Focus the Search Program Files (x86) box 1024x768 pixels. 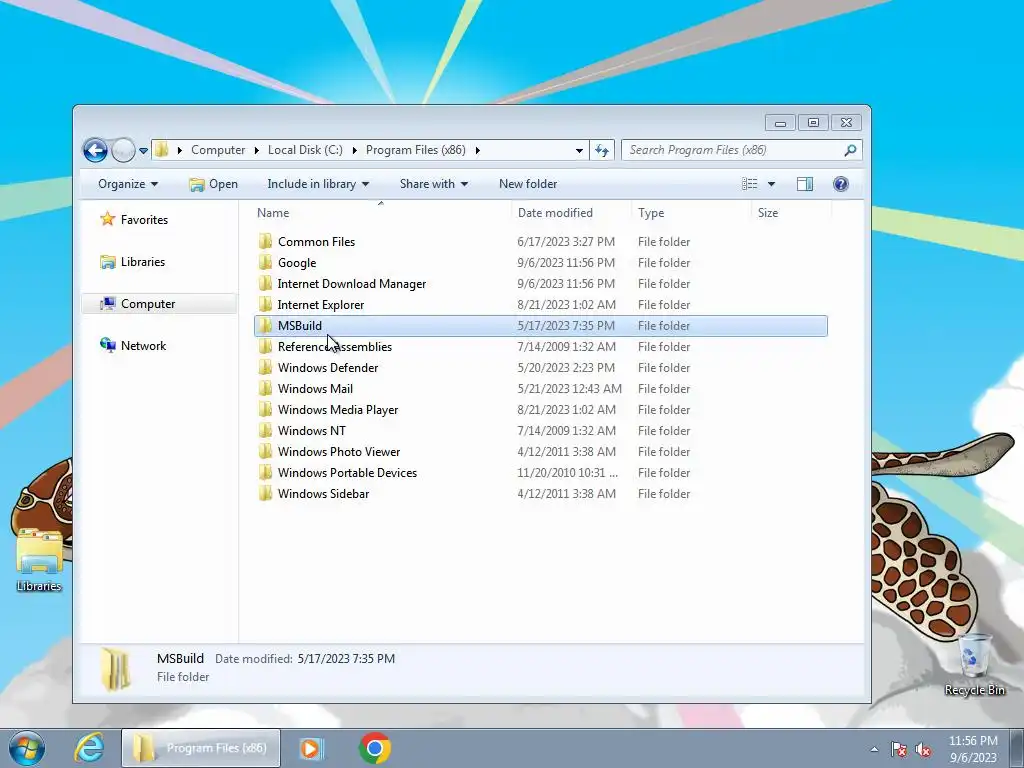coord(741,150)
